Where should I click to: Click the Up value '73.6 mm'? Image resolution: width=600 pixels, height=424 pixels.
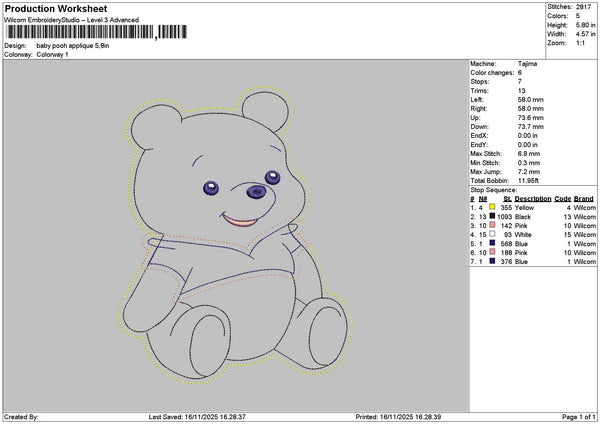531,118
